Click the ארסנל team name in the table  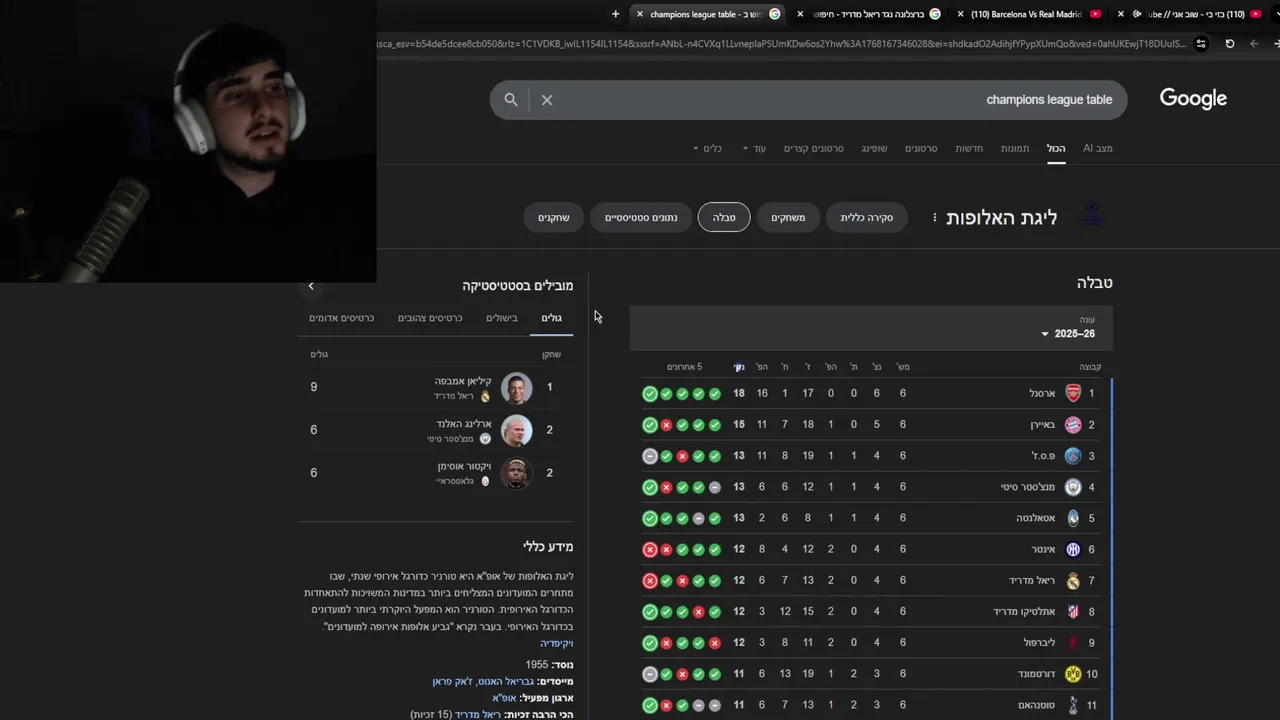[x=1042, y=394]
